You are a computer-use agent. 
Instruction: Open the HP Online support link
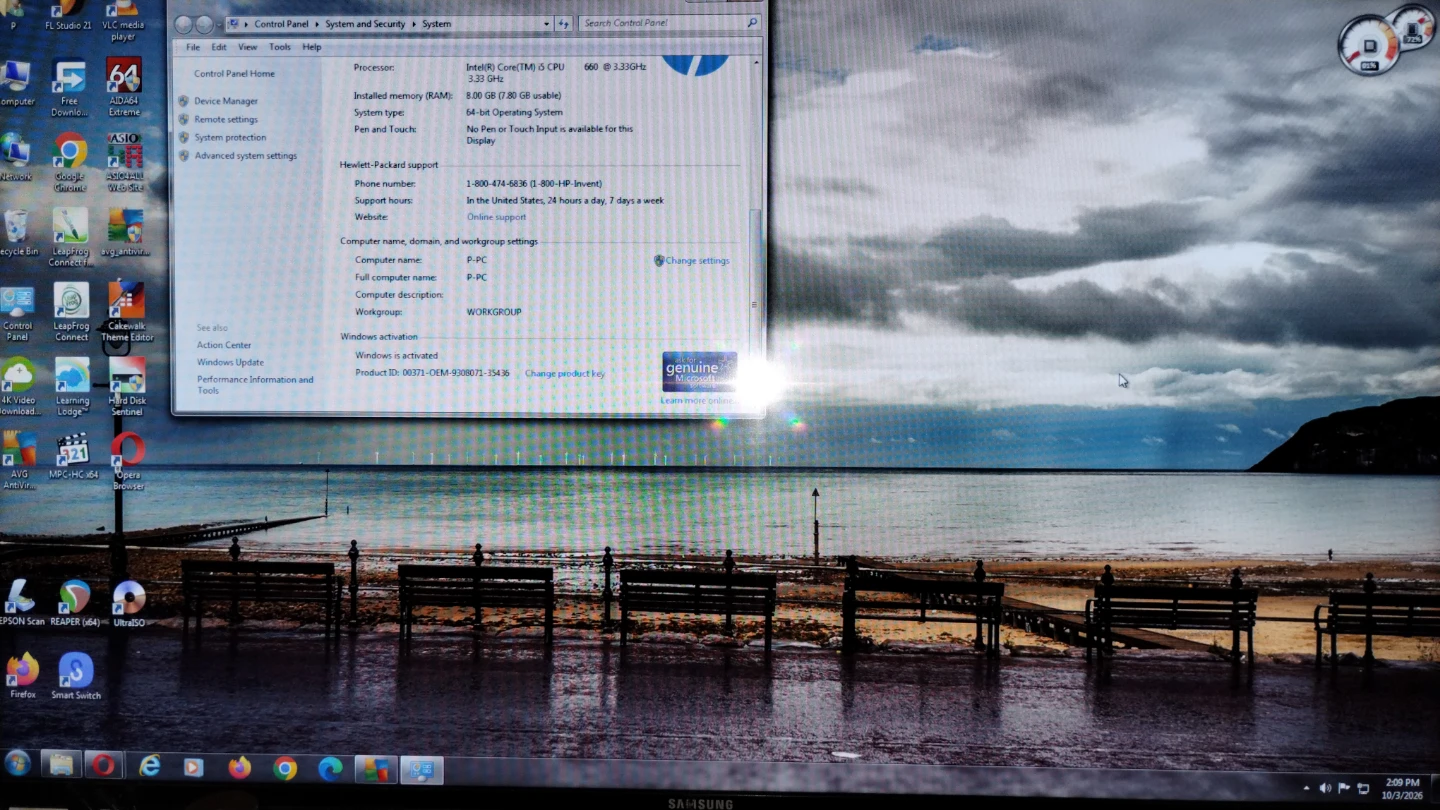496,217
